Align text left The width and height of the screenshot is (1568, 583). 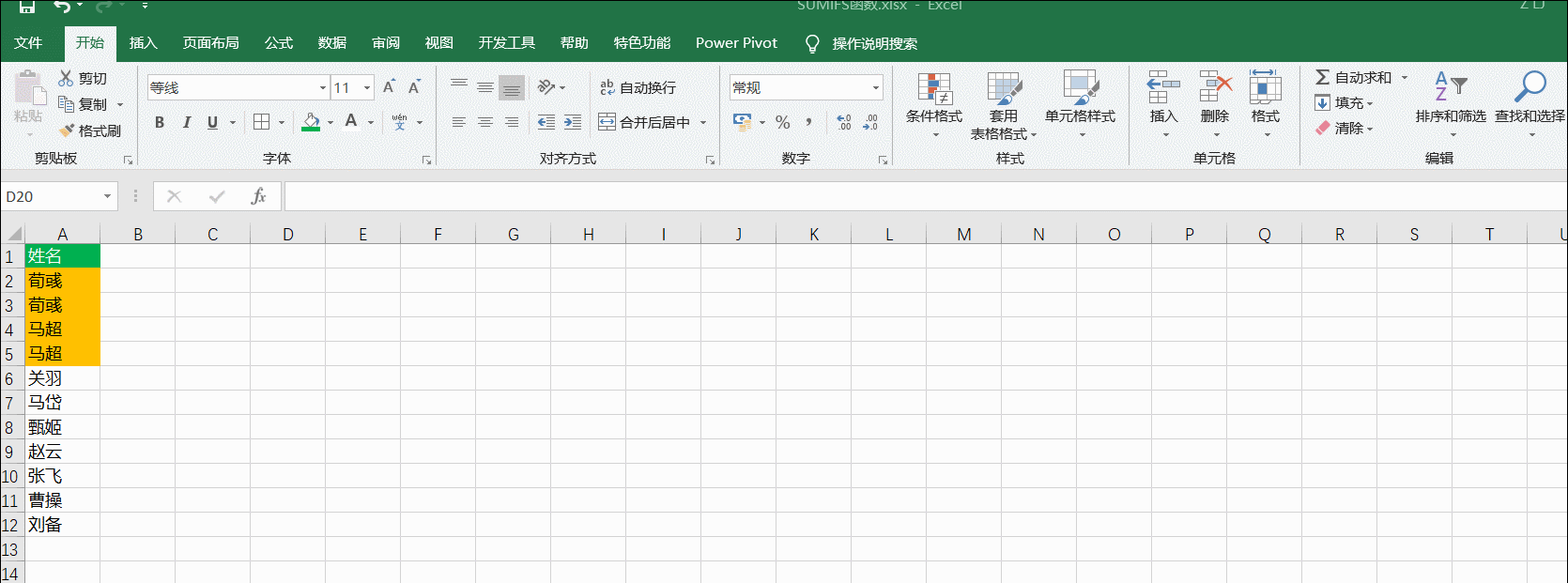(459, 122)
